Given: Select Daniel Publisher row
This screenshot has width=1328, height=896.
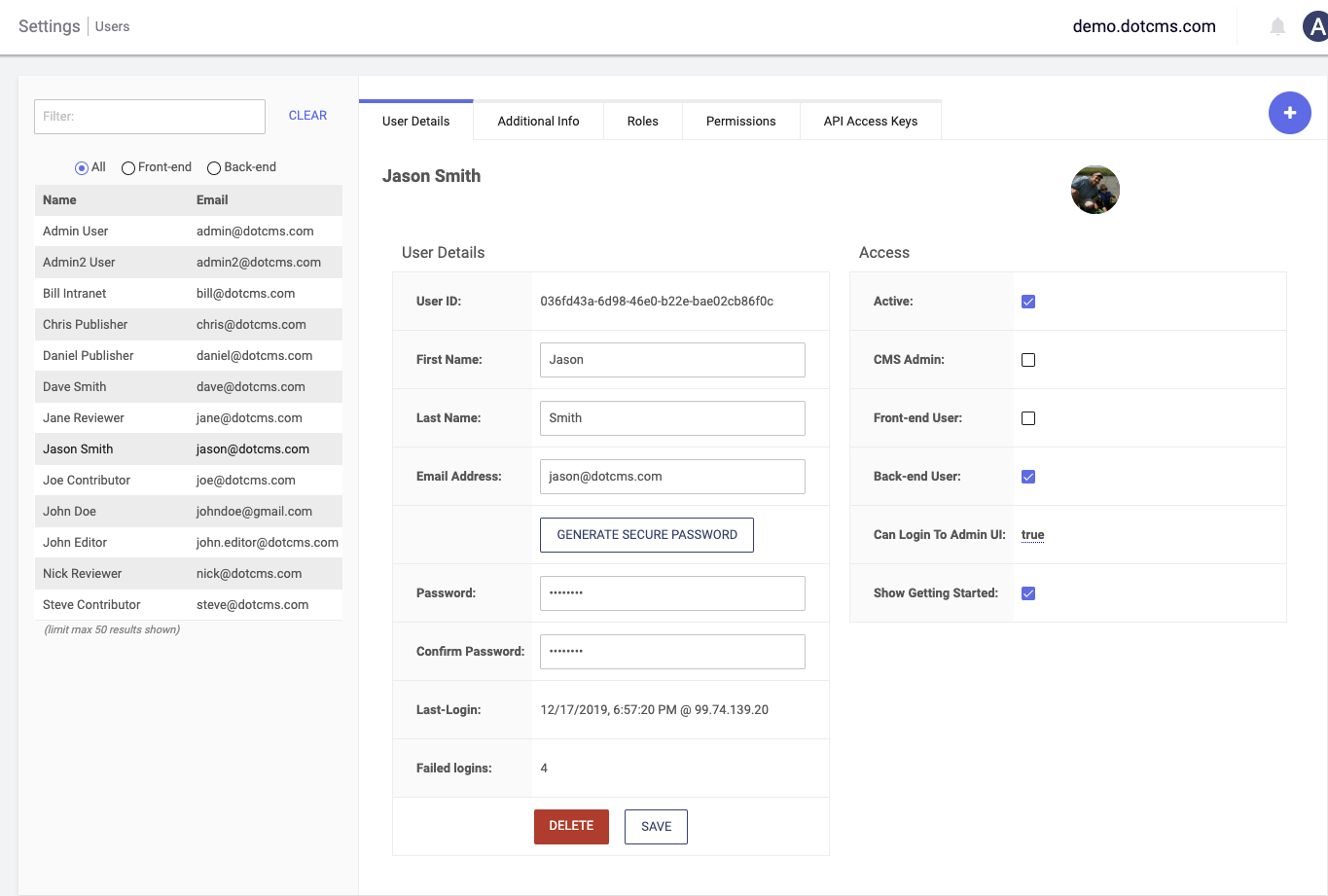Looking at the screenshot, I should [x=189, y=356].
